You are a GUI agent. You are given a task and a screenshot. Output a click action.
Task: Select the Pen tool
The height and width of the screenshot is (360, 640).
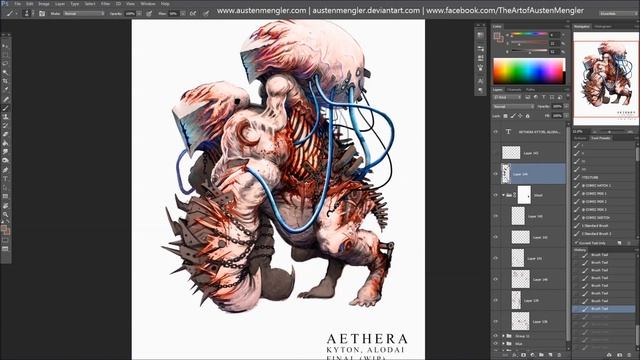tap(5, 170)
